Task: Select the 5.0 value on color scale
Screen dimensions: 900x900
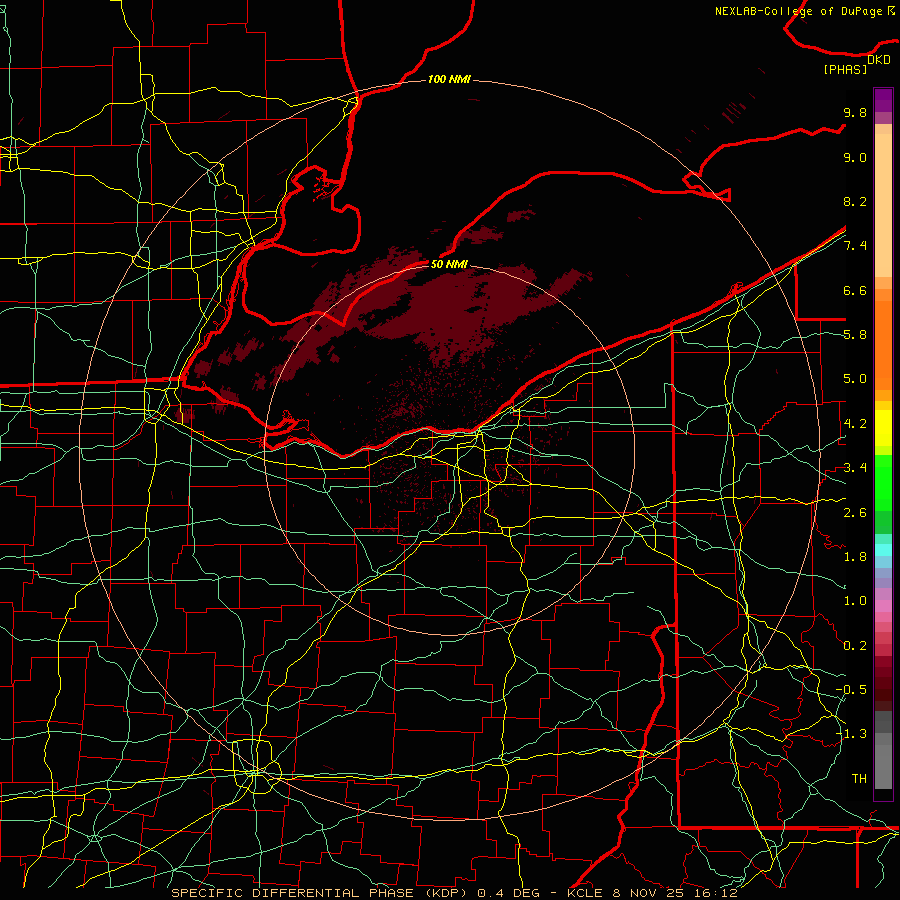Action: (x=855, y=379)
